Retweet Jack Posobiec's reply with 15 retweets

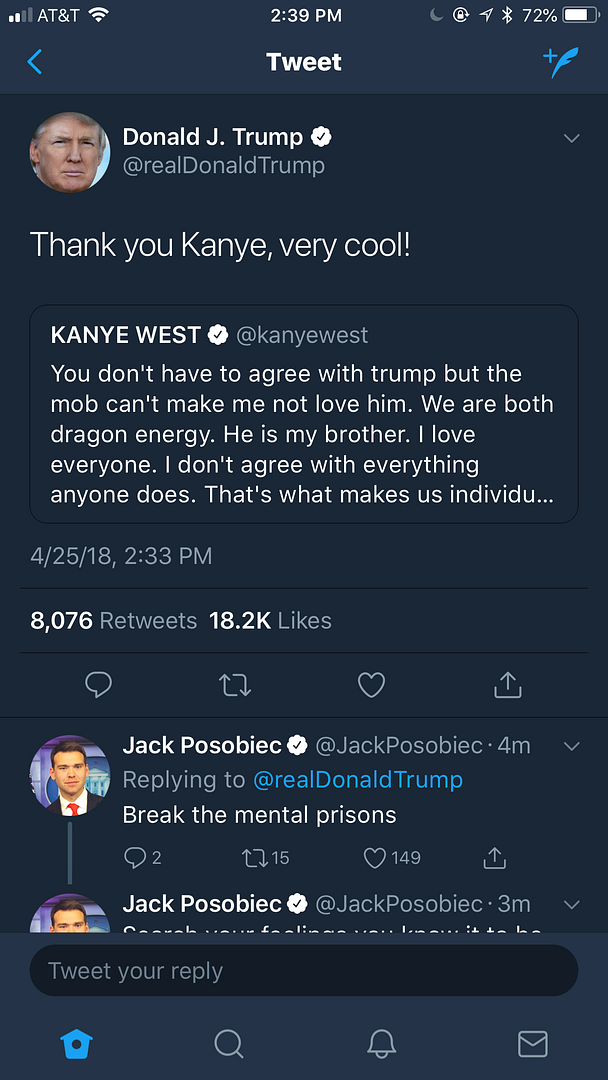coord(255,857)
